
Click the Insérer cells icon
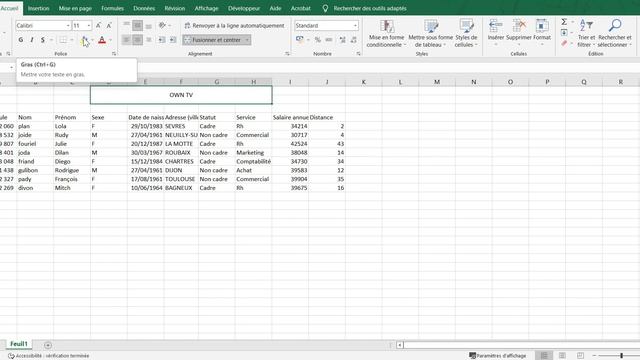[x=496, y=26]
